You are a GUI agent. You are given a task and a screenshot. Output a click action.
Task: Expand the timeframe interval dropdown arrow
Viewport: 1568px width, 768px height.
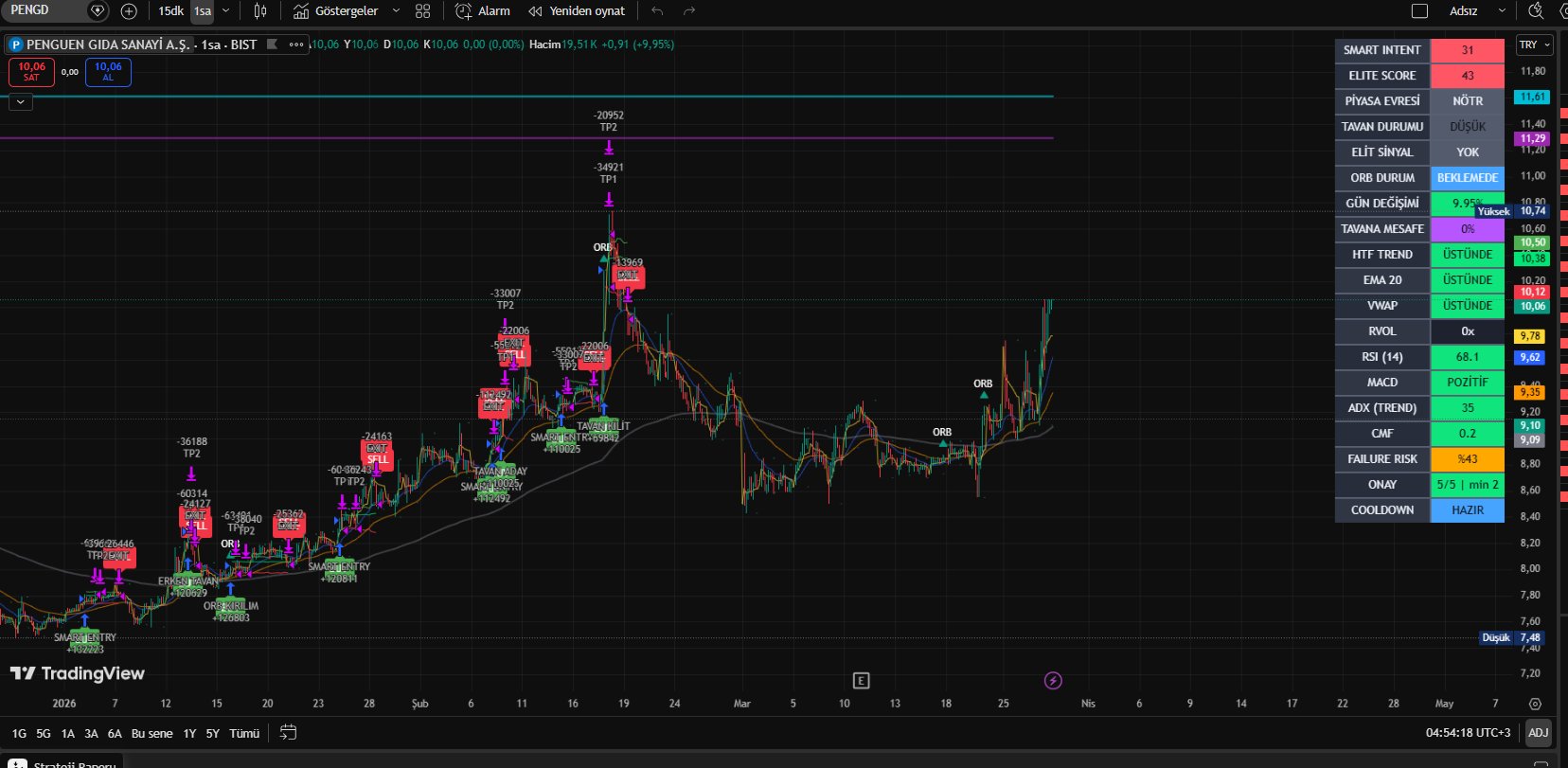(225, 11)
